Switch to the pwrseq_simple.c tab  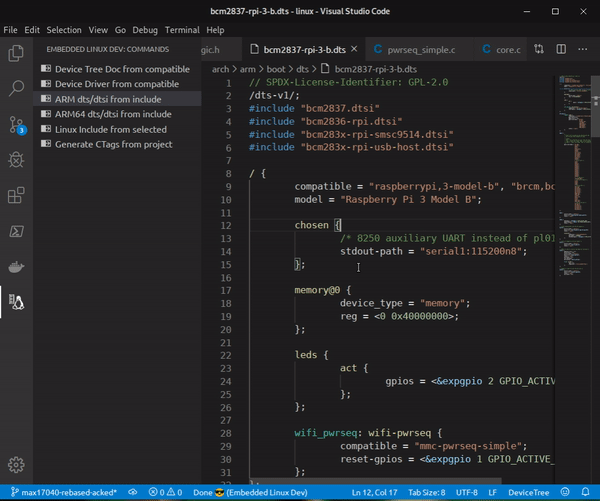[420, 49]
